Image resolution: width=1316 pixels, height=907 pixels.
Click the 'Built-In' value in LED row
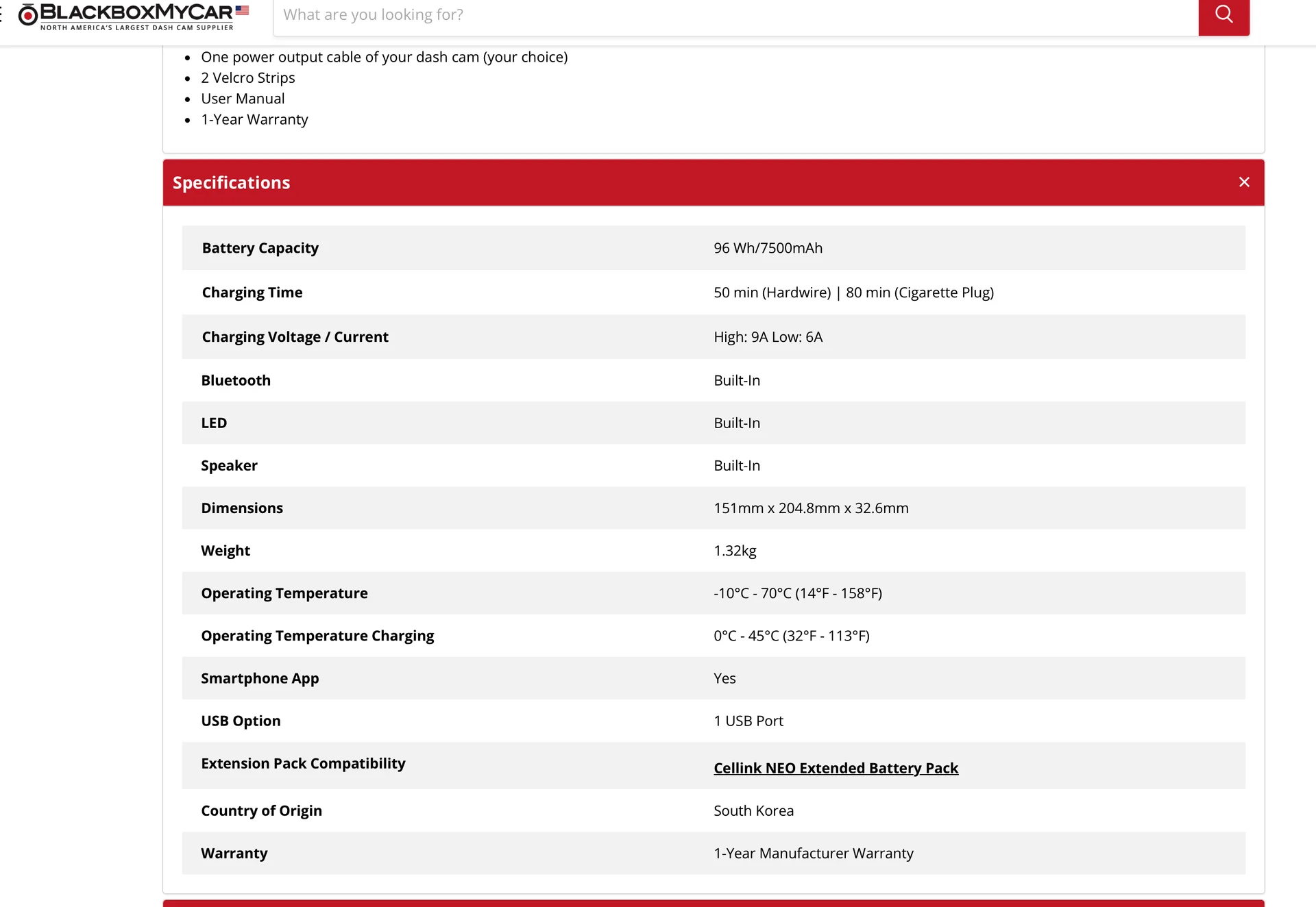point(737,423)
